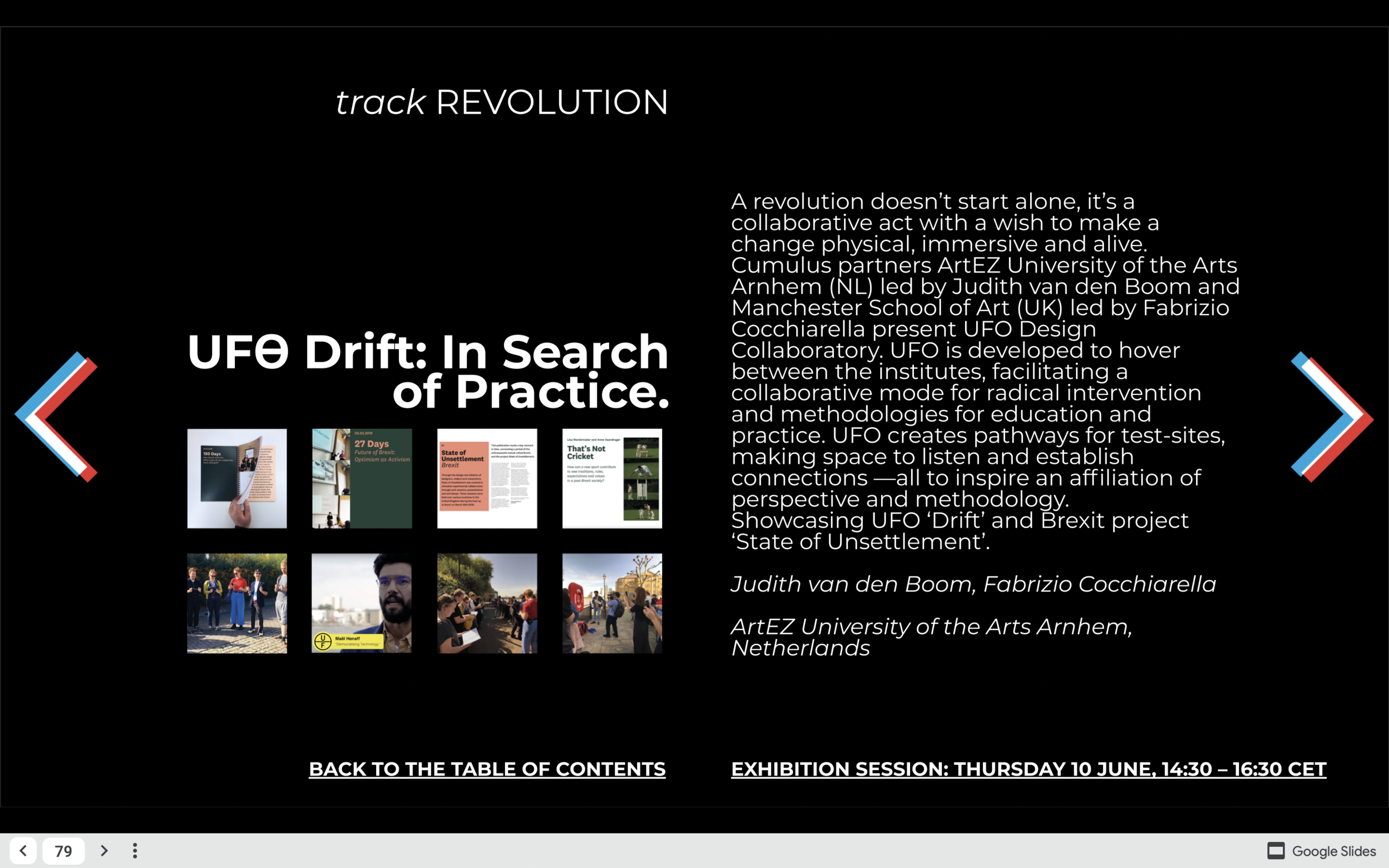The height and width of the screenshot is (868, 1389).
Task: Click the large right tricolor chevron arrow
Action: 1332,417
